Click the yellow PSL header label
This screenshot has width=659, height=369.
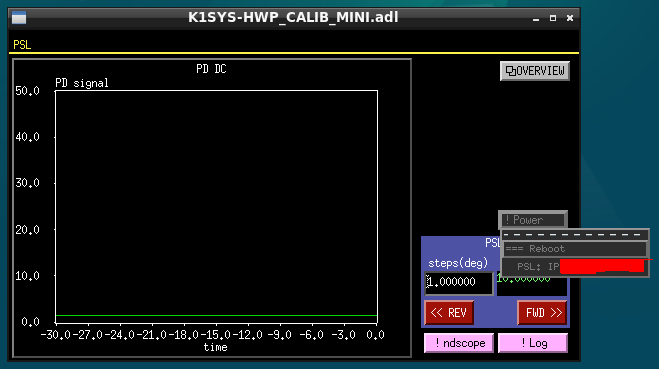(x=22, y=45)
